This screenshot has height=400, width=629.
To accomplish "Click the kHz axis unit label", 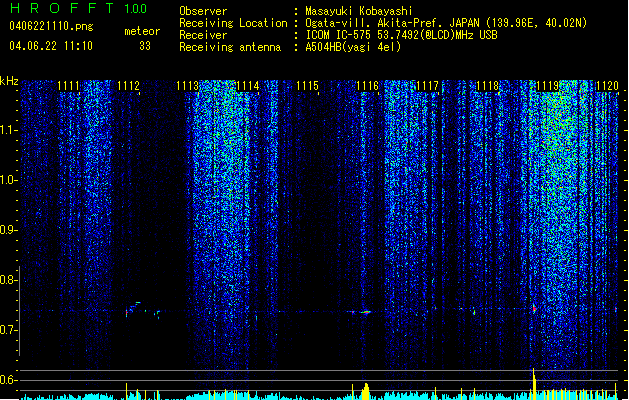I will tap(9, 81).
